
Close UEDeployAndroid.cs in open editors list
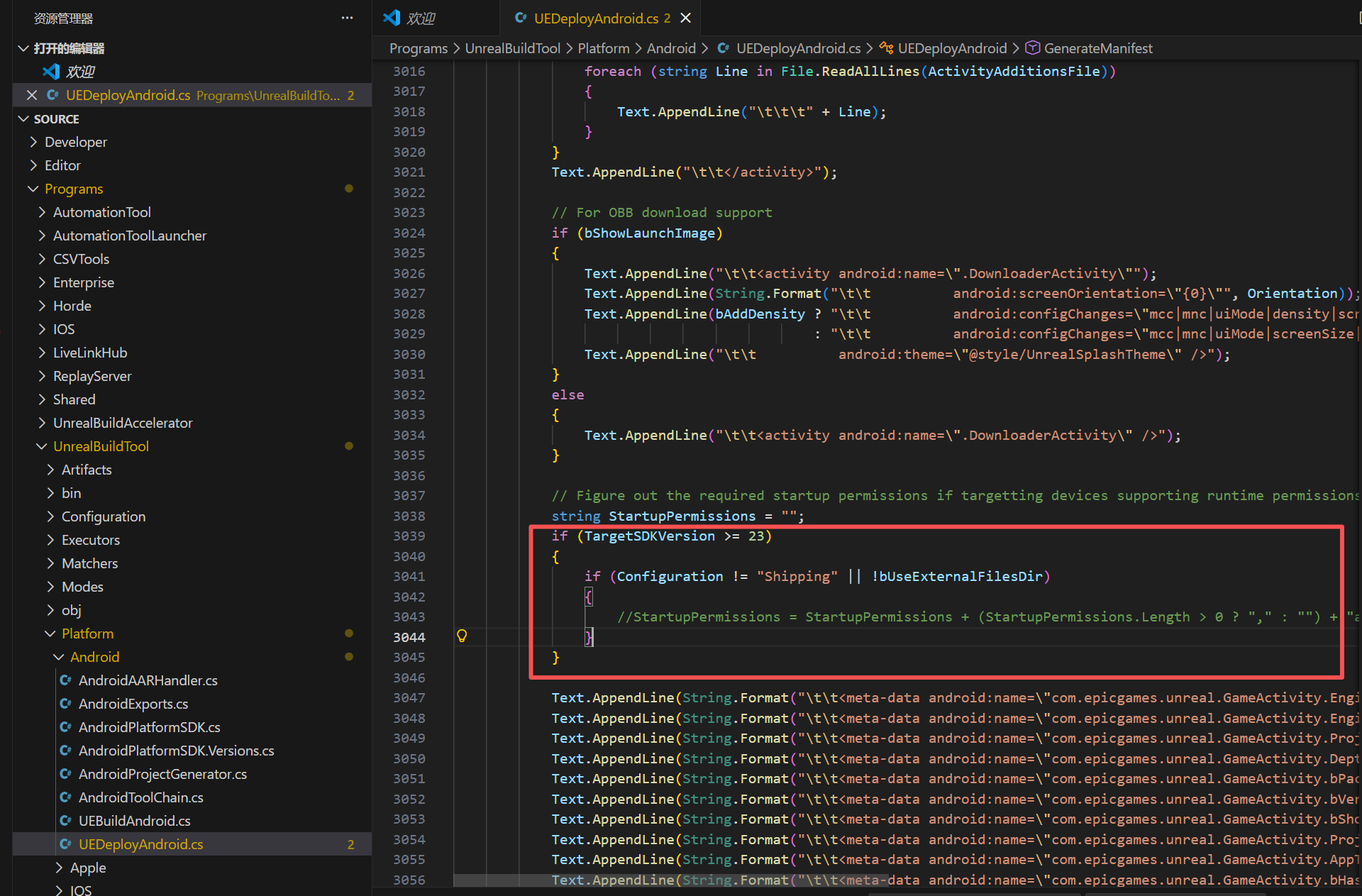pos(32,95)
